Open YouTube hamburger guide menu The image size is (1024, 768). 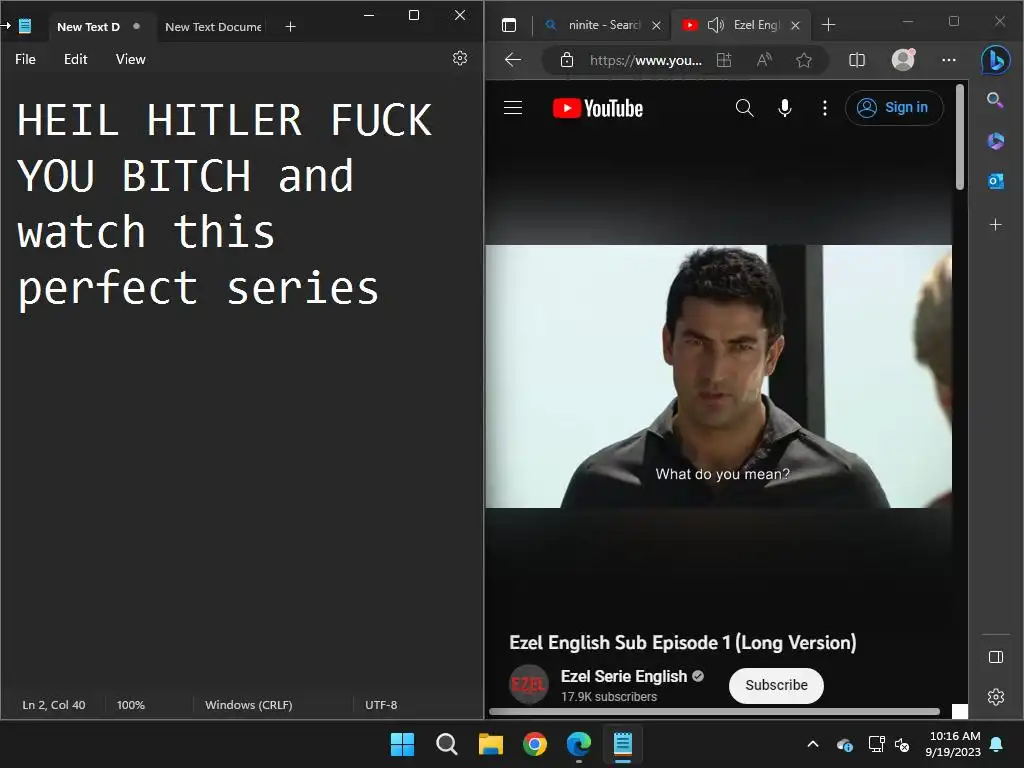point(513,108)
